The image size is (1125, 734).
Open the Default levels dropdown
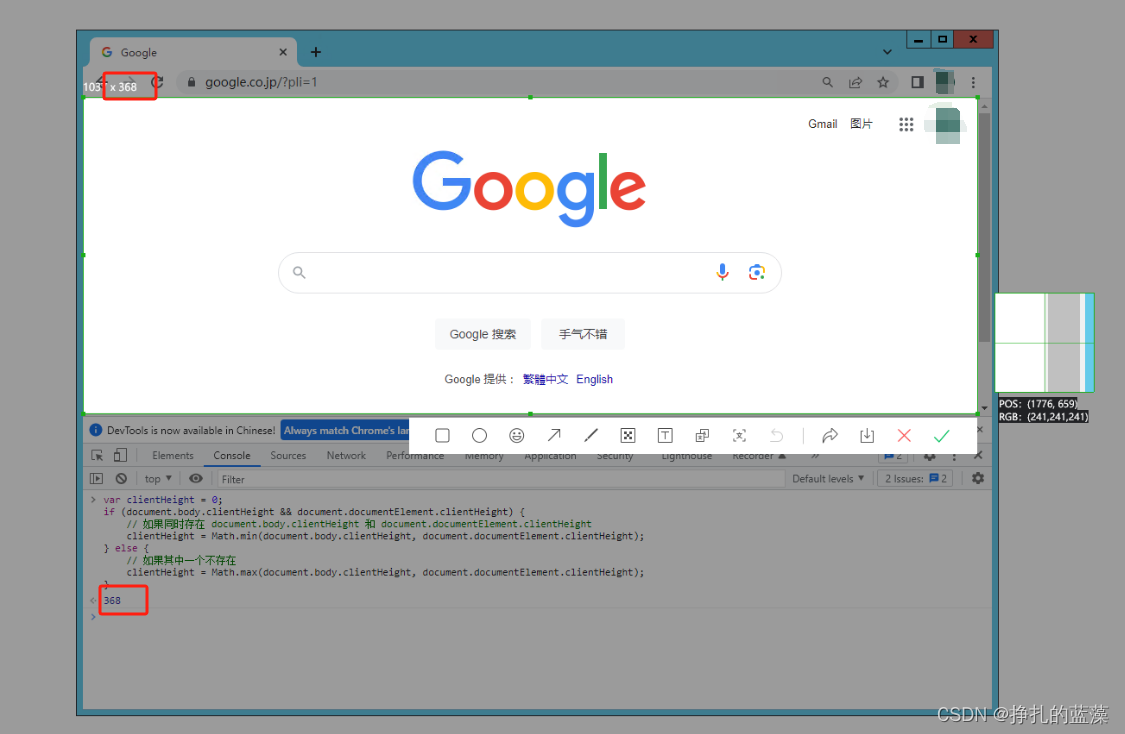point(828,478)
